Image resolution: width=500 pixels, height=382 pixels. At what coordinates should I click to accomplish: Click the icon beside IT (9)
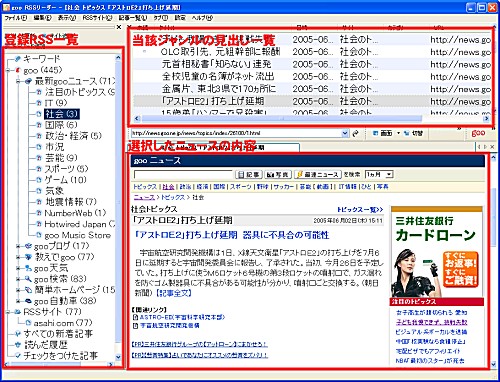[x=39, y=103]
